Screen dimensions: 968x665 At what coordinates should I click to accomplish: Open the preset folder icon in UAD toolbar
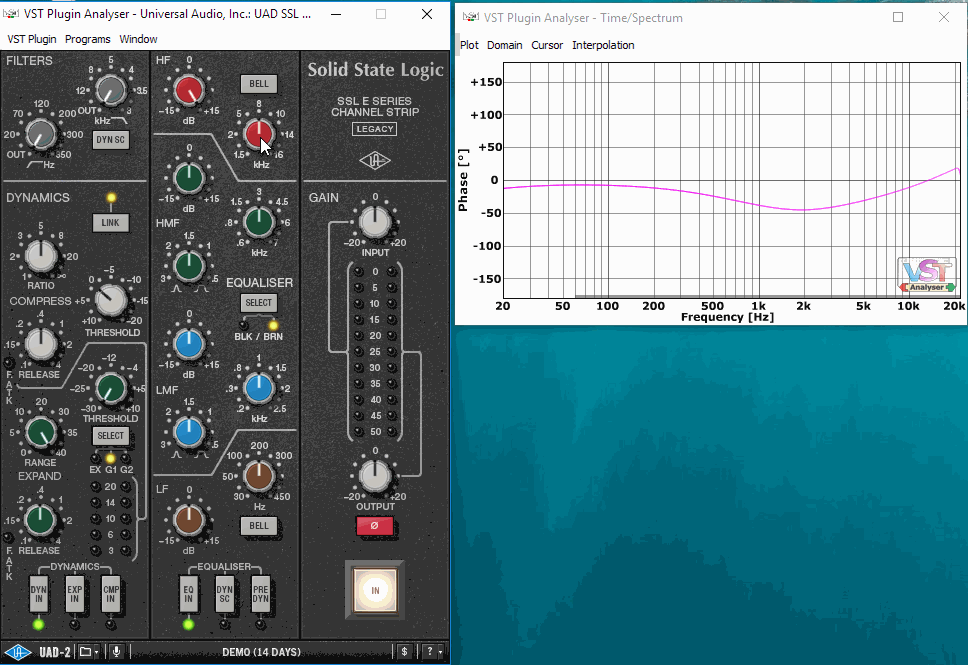click(x=86, y=652)
